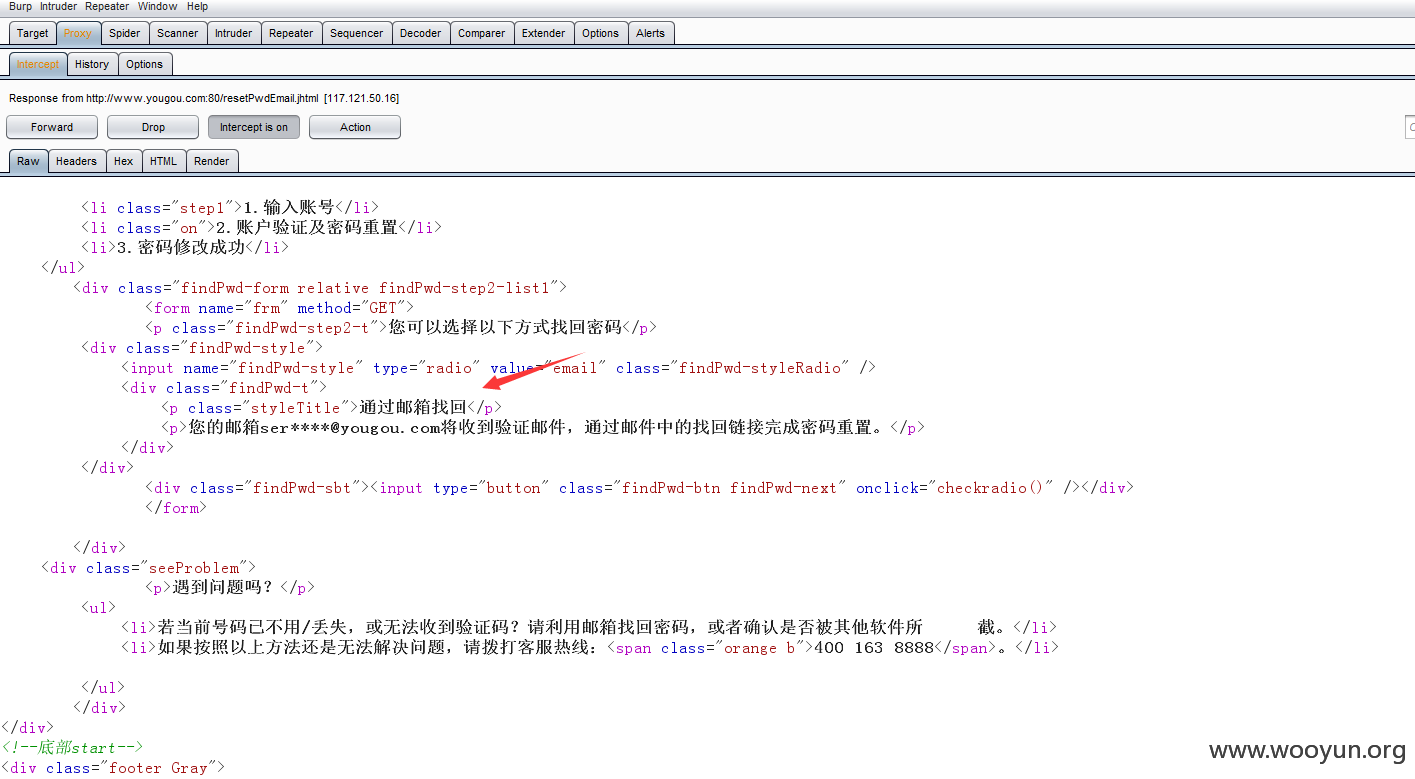The height and width of the screenshot is (779, 1415).
Task: Click the response URL info line
Action: (x=204, y=98)
